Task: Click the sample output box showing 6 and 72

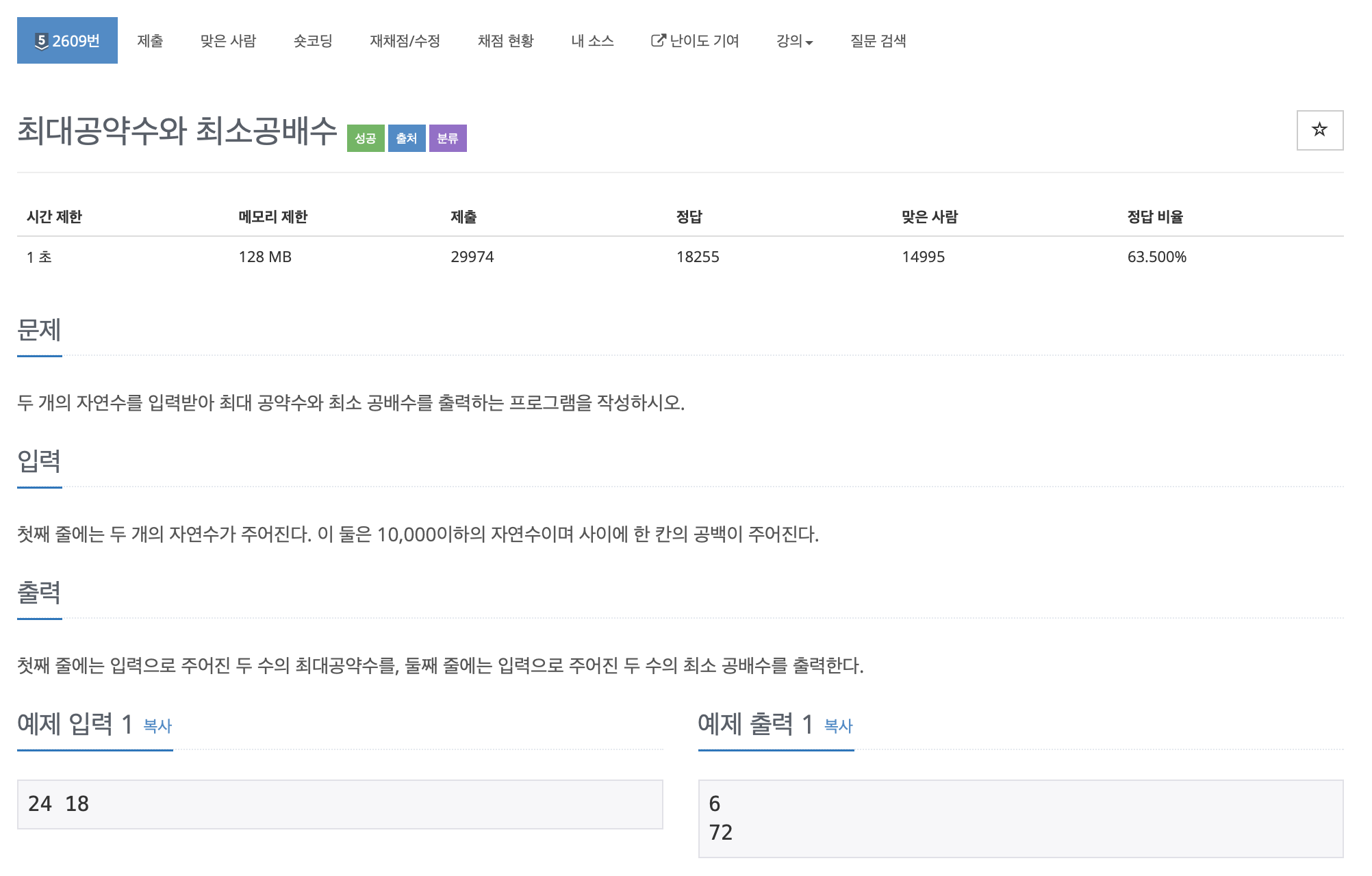Action: tap(1020, 818)
